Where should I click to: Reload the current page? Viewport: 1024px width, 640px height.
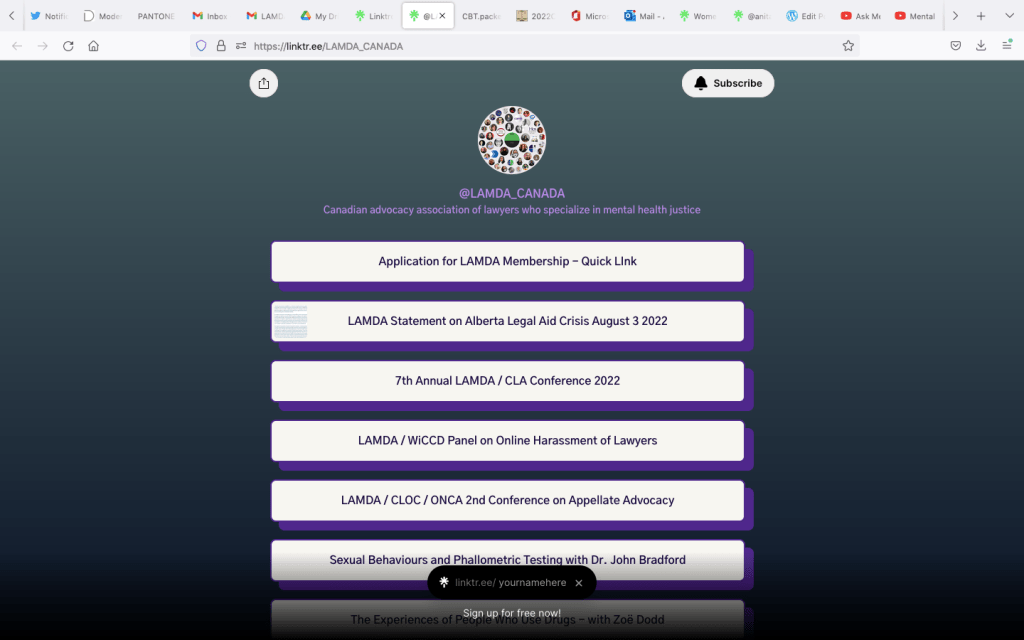pos(68,46)
